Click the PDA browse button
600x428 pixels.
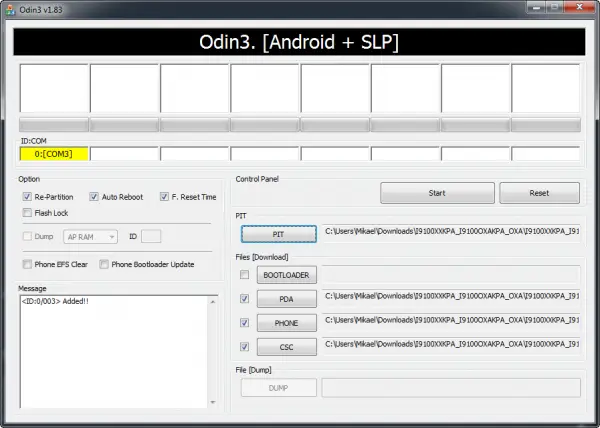click(x=287, y=299)
